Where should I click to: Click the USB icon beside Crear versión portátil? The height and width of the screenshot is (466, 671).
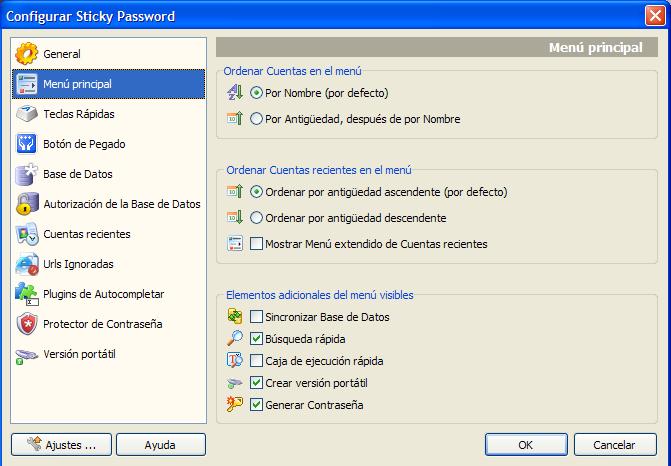point(235,383)
